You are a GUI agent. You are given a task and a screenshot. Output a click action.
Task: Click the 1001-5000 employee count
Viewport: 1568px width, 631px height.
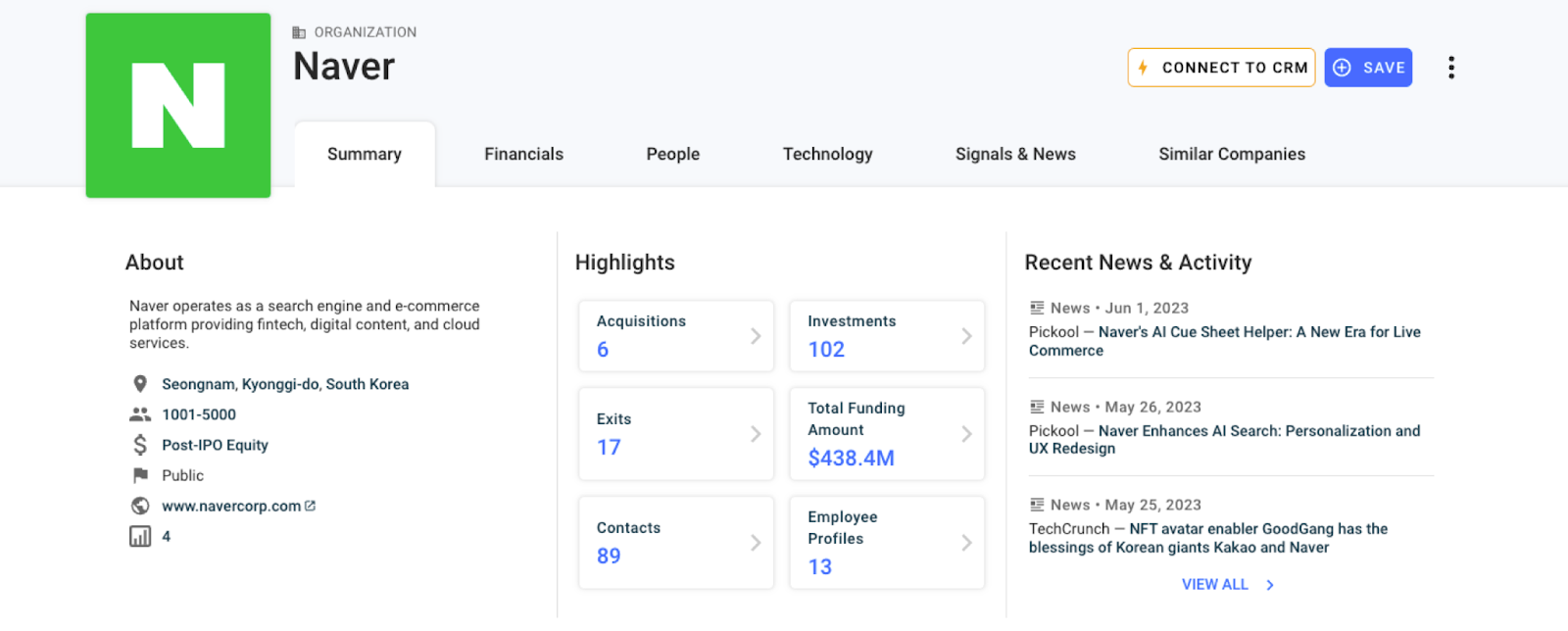click(x=199, y=414)
